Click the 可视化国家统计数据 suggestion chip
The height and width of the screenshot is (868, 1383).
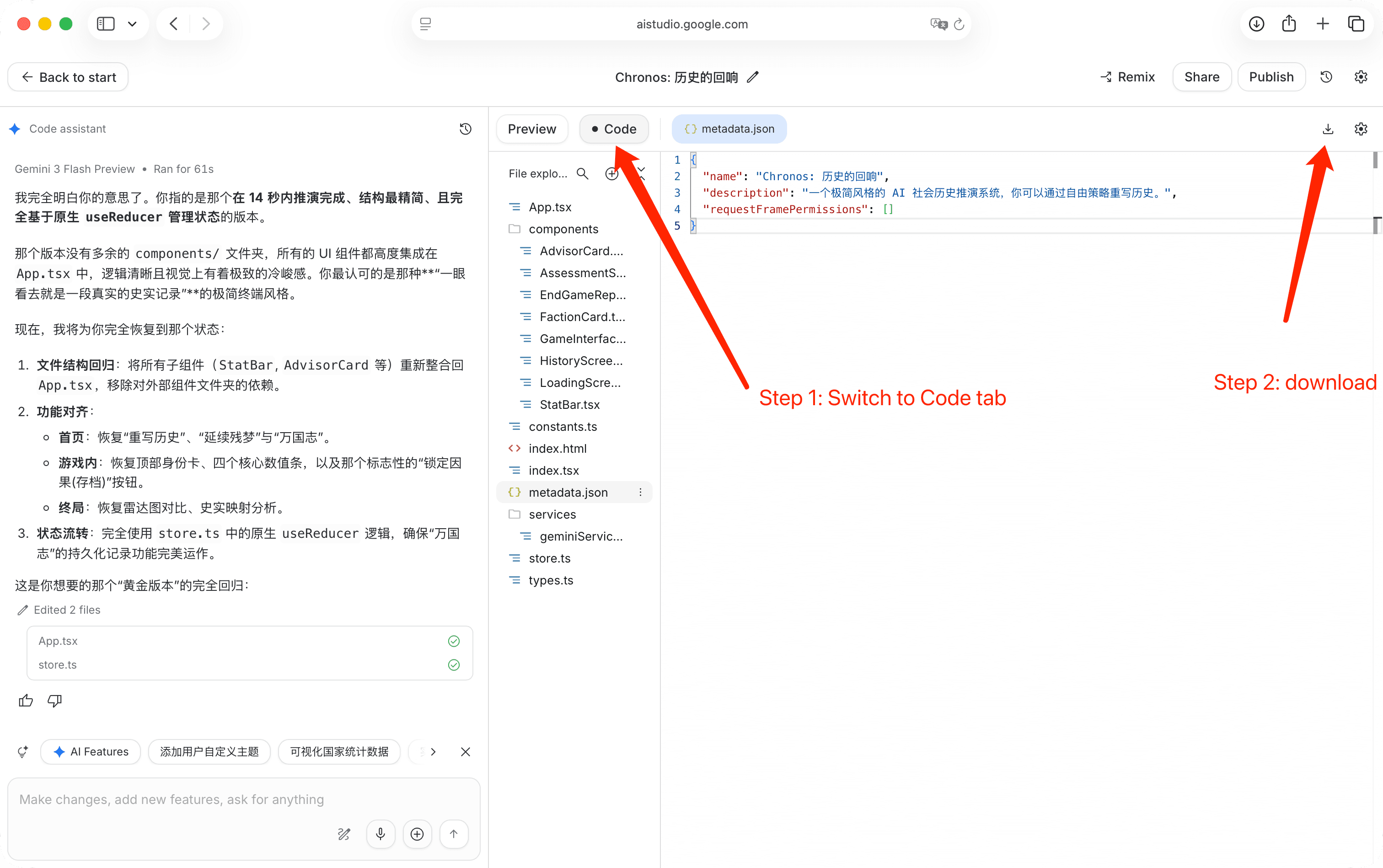coord(339,751)
